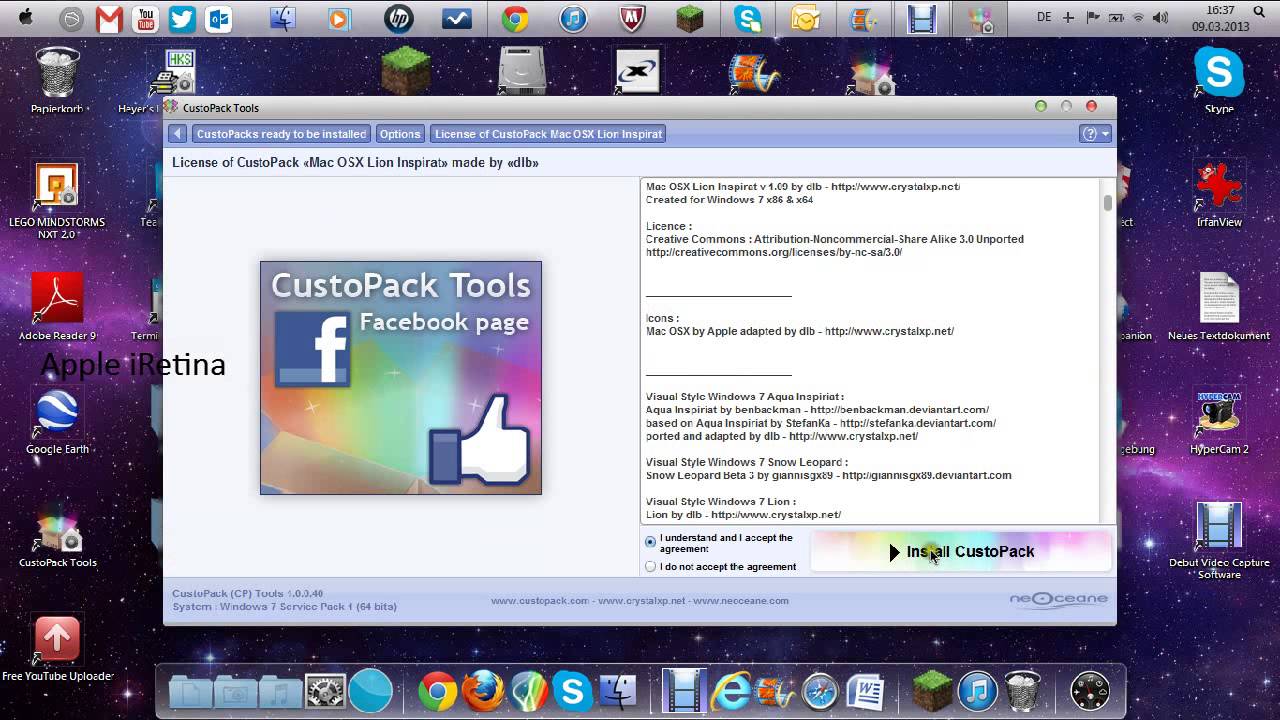This screenshot has width=1280, height=720.
Task: Select License of CustoPack Mac OSX Lion breadcrumb
Action: 548,134
